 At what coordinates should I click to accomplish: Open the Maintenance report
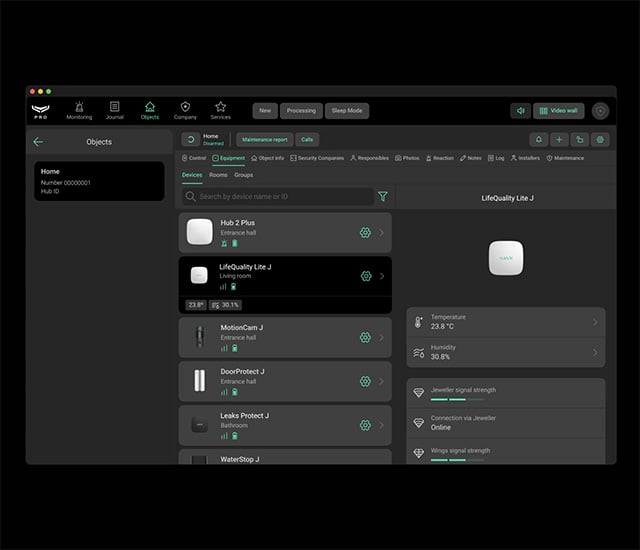click(x=264, y=140)
